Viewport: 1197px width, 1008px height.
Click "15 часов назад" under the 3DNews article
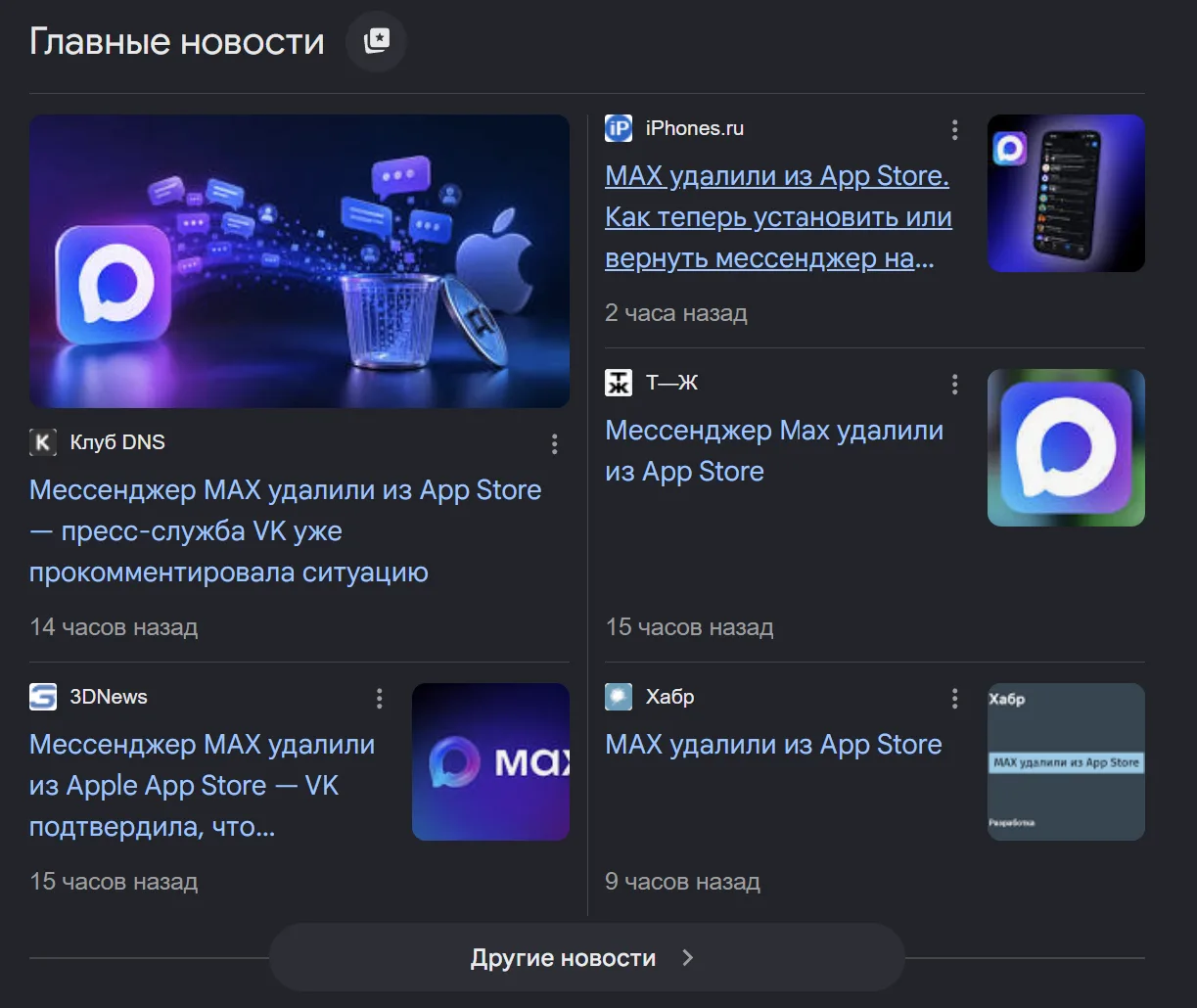(x=114, y=882)
